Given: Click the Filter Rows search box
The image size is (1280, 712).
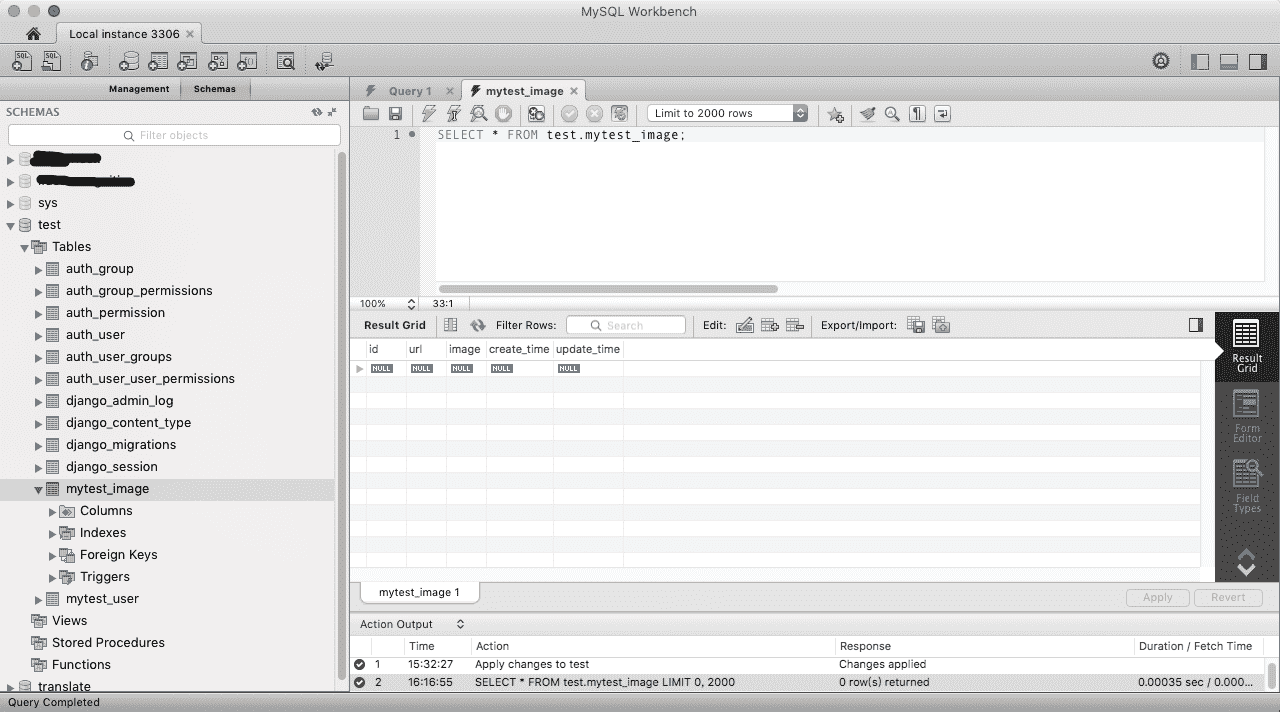Looking at the screenshot, I should coord(626,325).
